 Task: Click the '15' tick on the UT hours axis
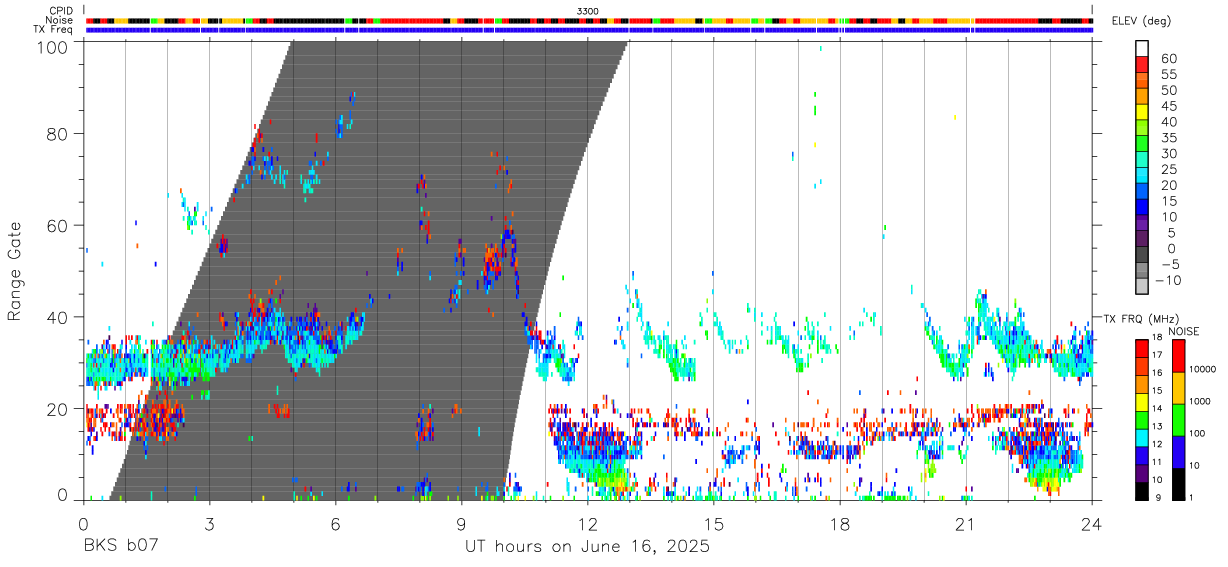point(713,524)
